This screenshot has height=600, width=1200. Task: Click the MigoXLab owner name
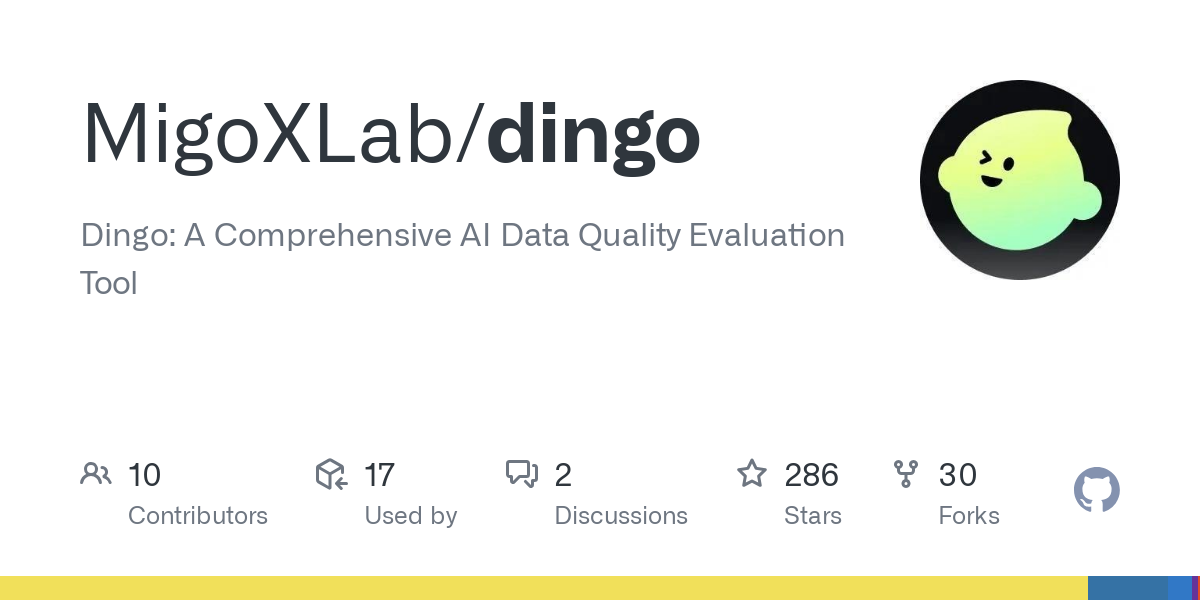(267, 134)
